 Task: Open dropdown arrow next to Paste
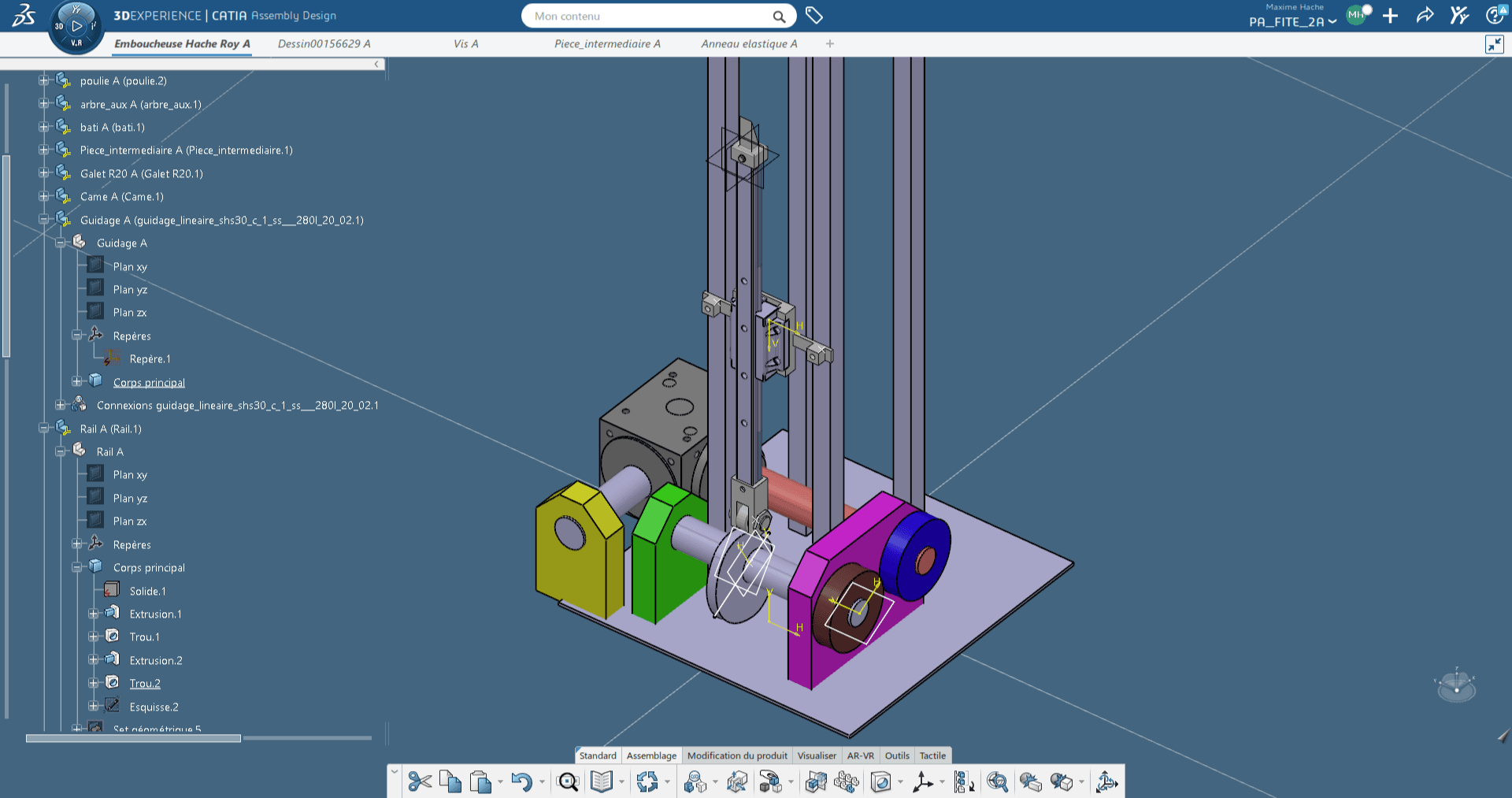pos(500,782)
